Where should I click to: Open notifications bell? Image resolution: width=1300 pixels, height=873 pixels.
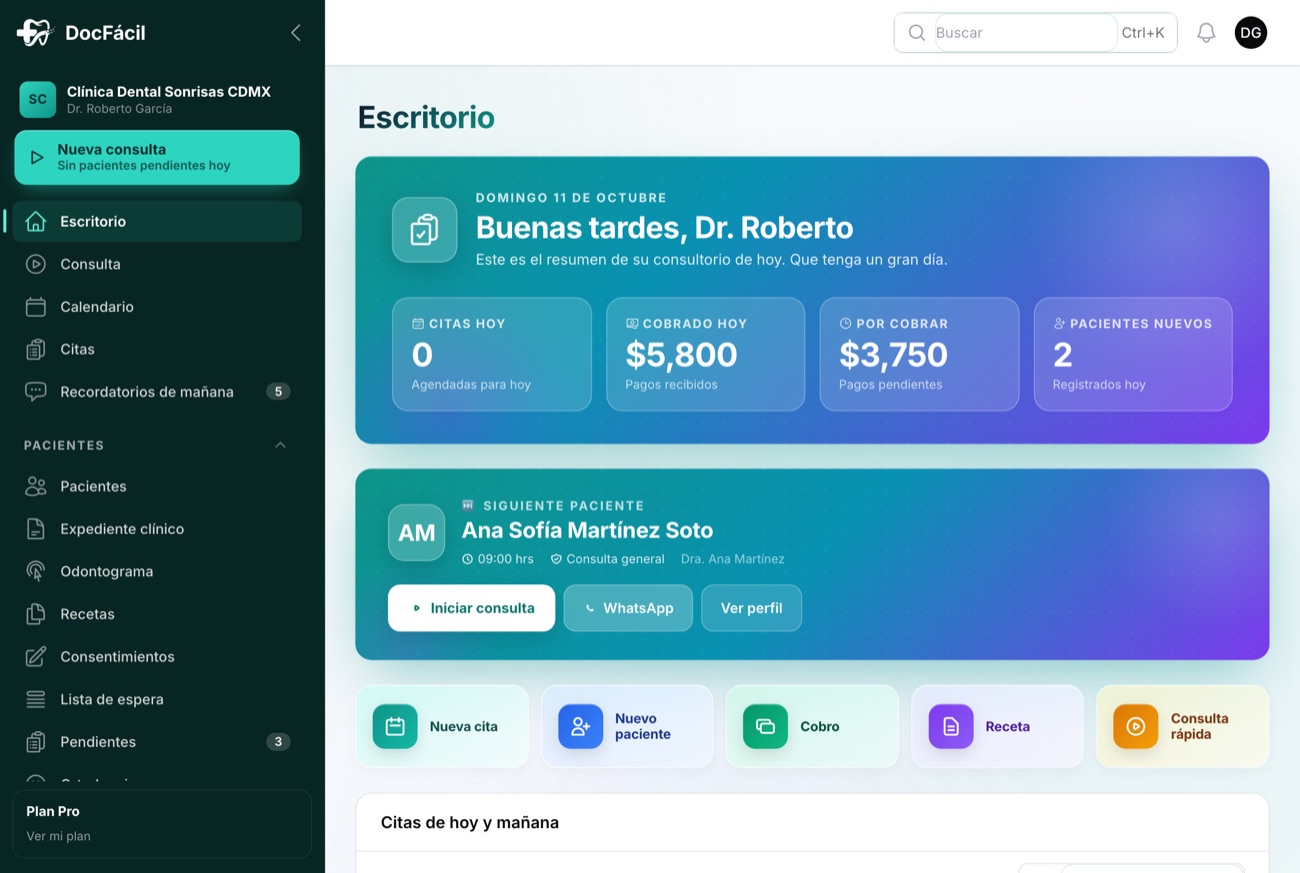(x=1206, y=33)
